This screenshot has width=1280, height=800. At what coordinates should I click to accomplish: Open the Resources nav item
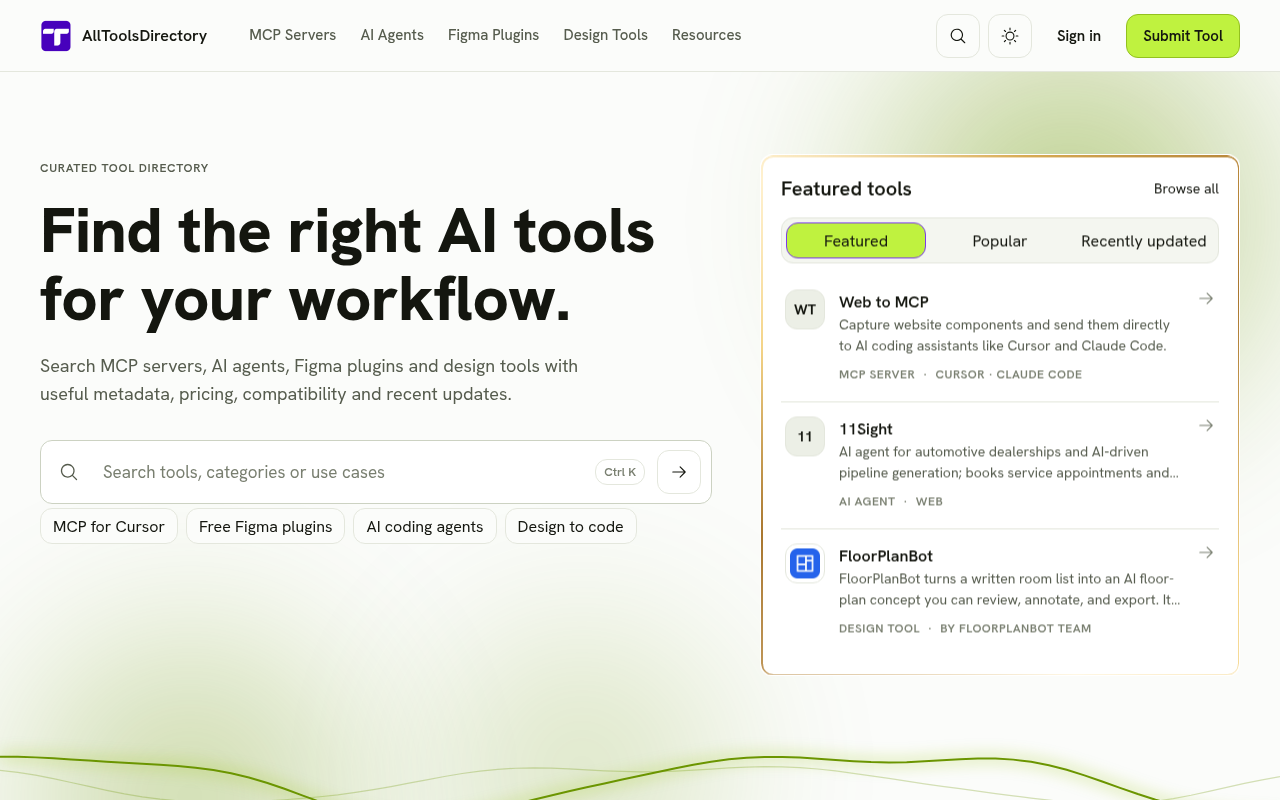(x=706, y=35)
